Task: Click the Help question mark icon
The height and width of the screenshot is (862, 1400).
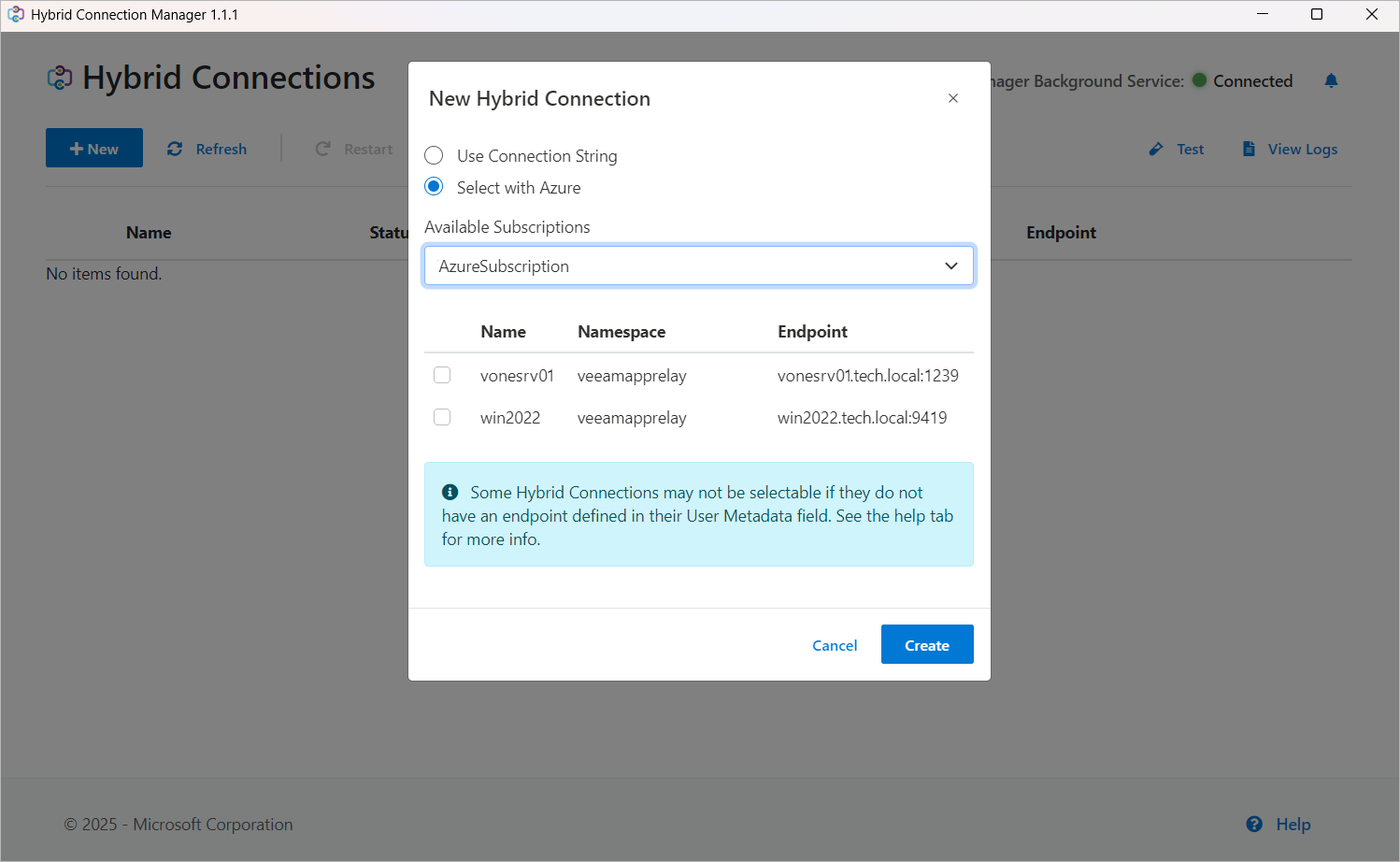Action: (1254, 824)
